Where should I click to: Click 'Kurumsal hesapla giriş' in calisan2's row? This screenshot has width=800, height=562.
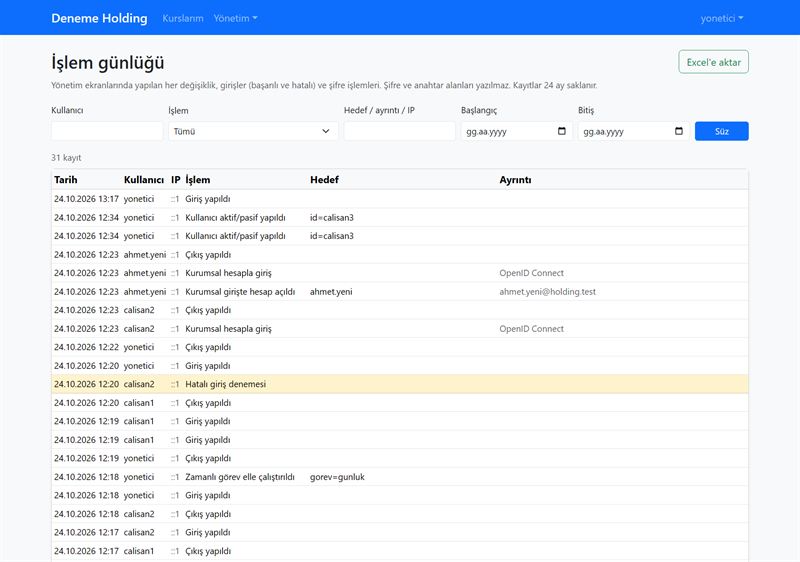(229, 328)
